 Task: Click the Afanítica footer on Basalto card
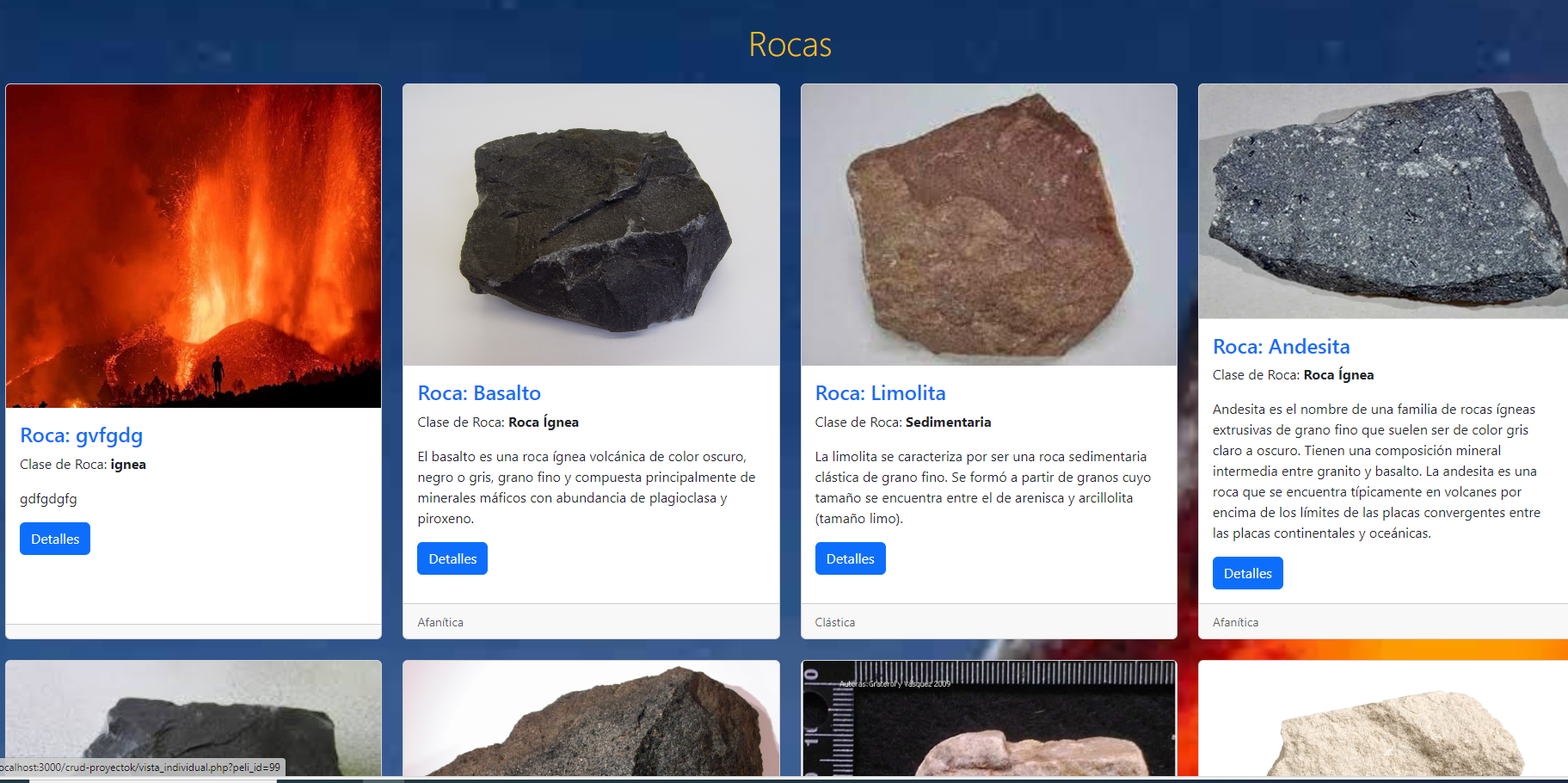coord(440,622)
